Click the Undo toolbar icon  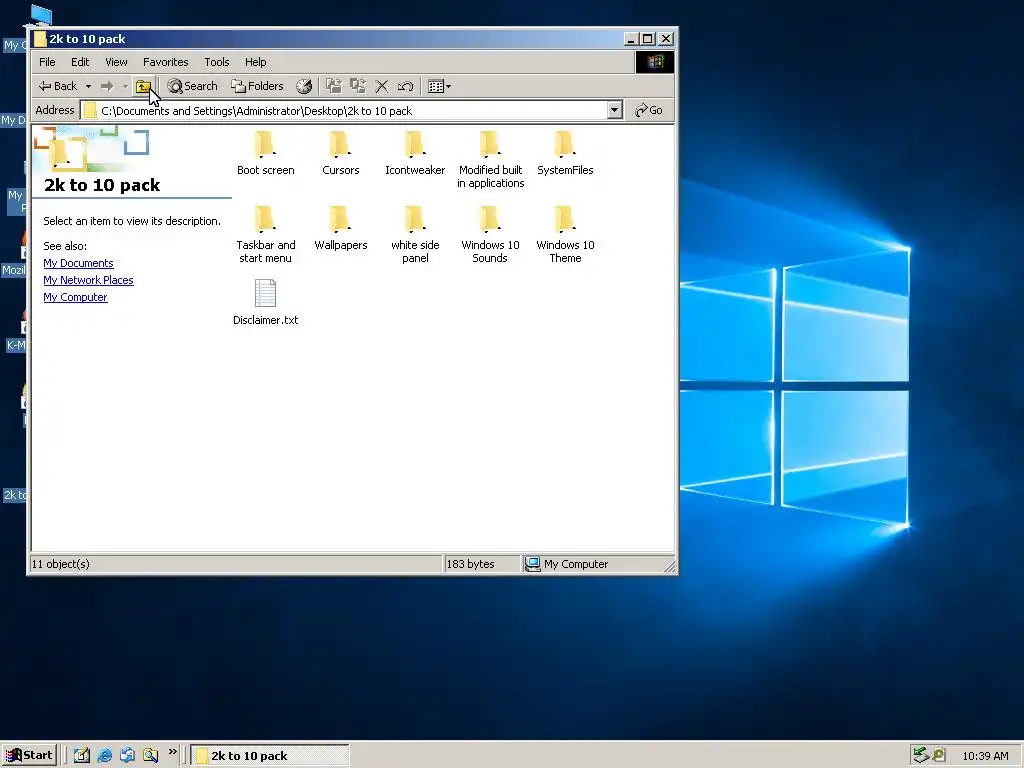point(406,86)
